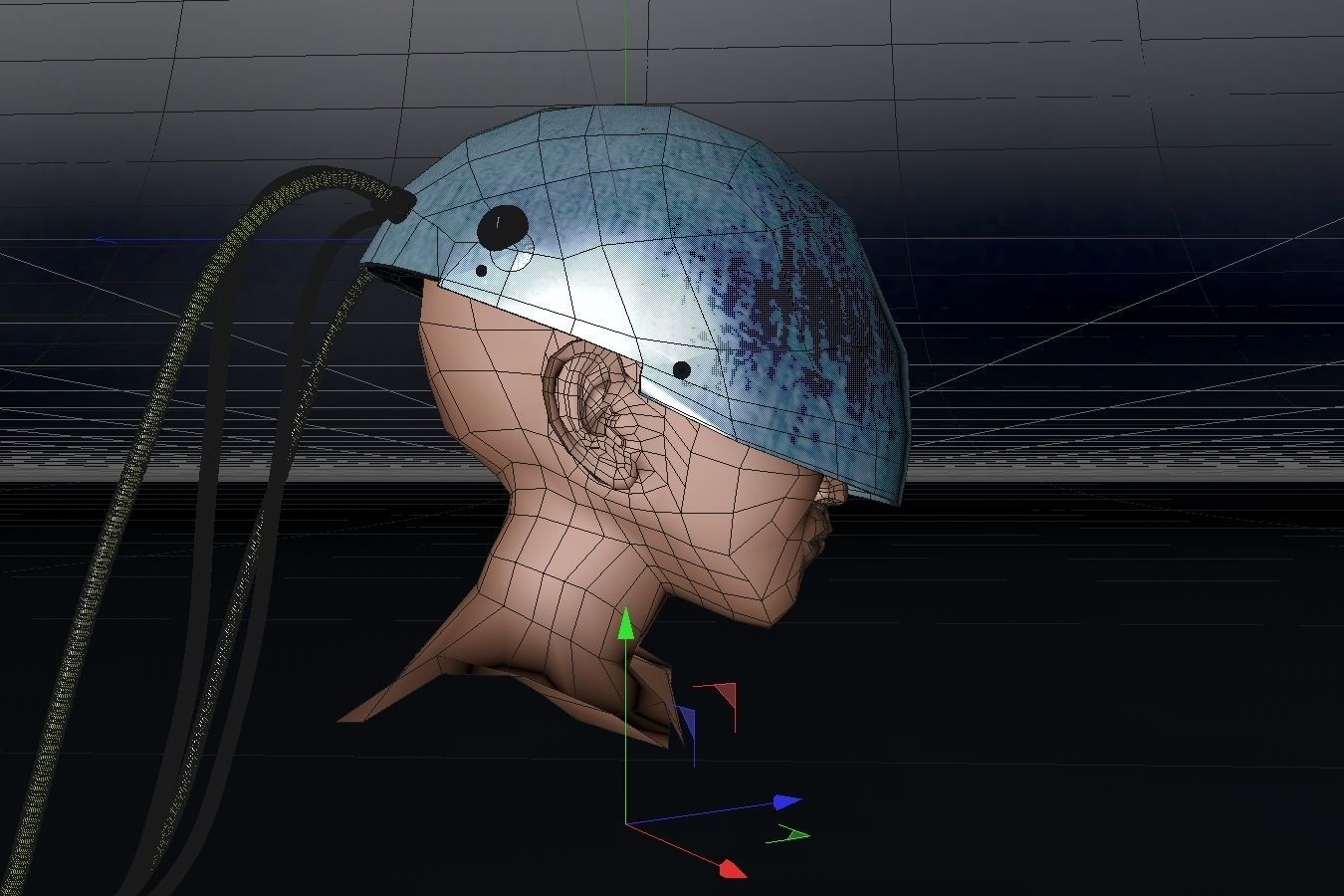Click the nose of the head model
Image resolution: width=1344 pixels, height=896 pixels.
pos(834,490)
